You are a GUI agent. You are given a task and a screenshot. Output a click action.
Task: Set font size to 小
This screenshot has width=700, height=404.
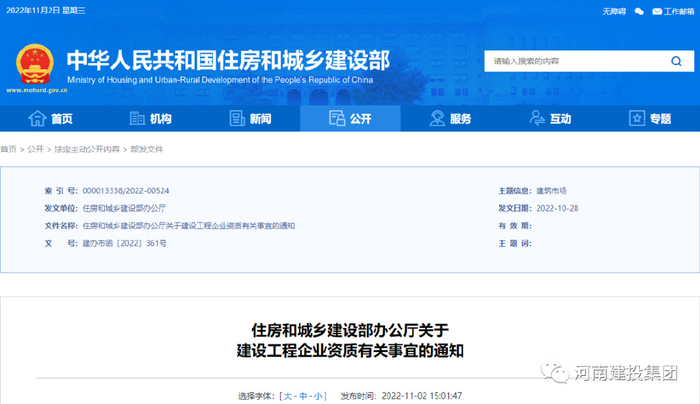click(318, 396)
